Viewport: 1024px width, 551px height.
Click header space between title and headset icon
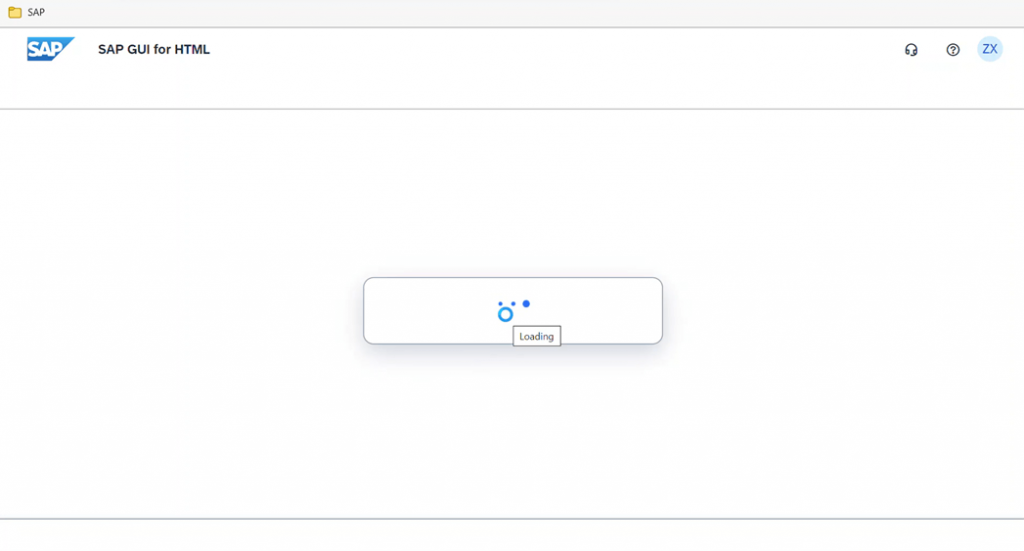pyautogui.click(x=555, y=50)
